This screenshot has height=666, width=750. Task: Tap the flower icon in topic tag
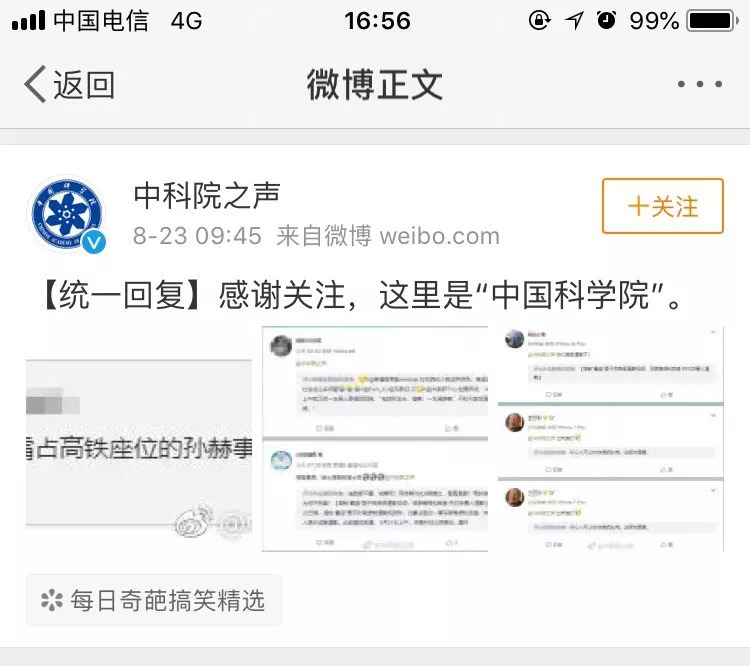(52, 600)
